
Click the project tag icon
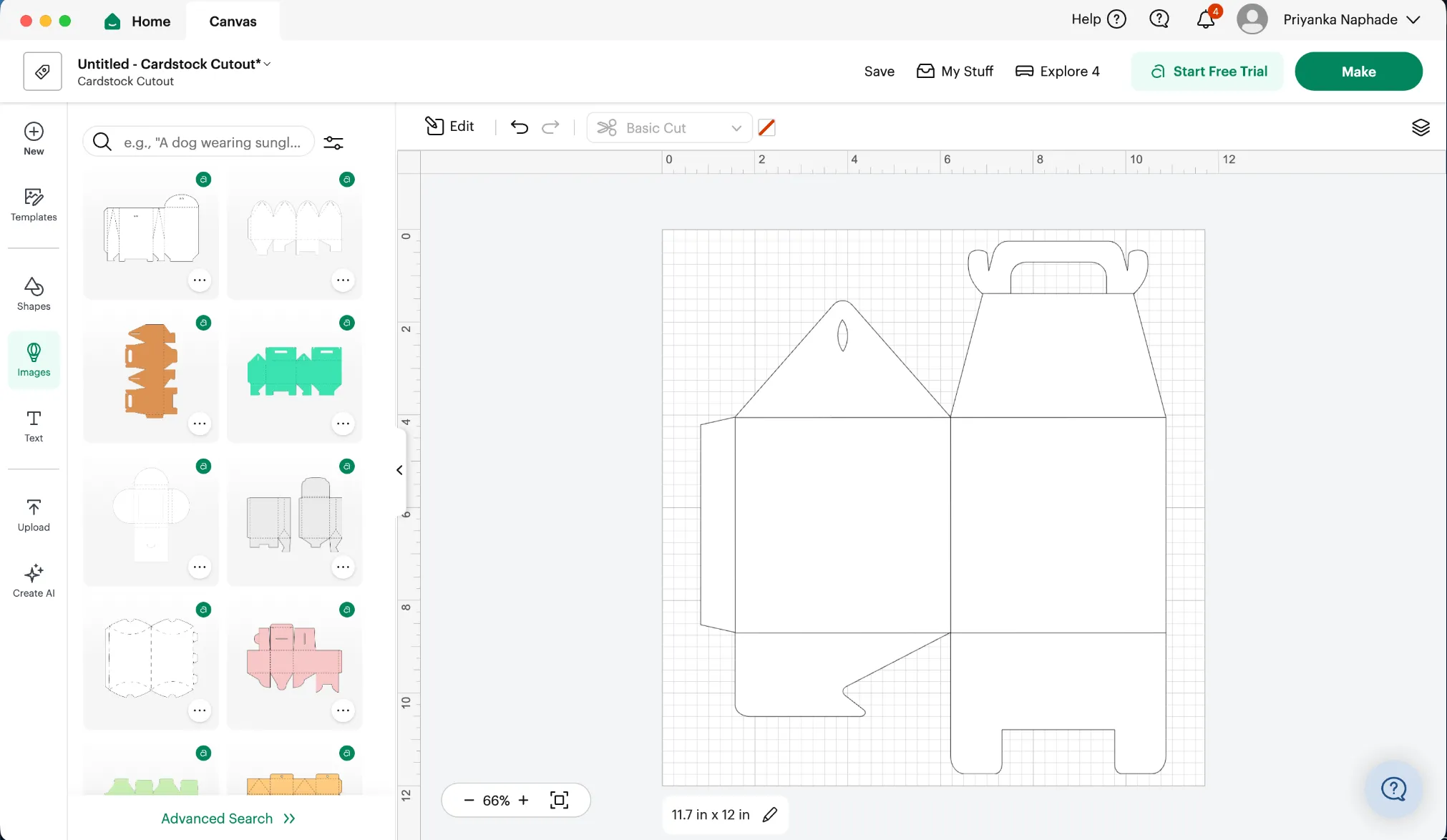point(42,71)
